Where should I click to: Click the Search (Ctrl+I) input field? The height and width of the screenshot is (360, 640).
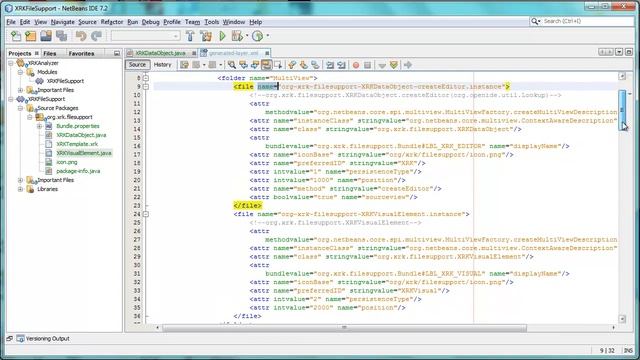click(x=587, y=21)
